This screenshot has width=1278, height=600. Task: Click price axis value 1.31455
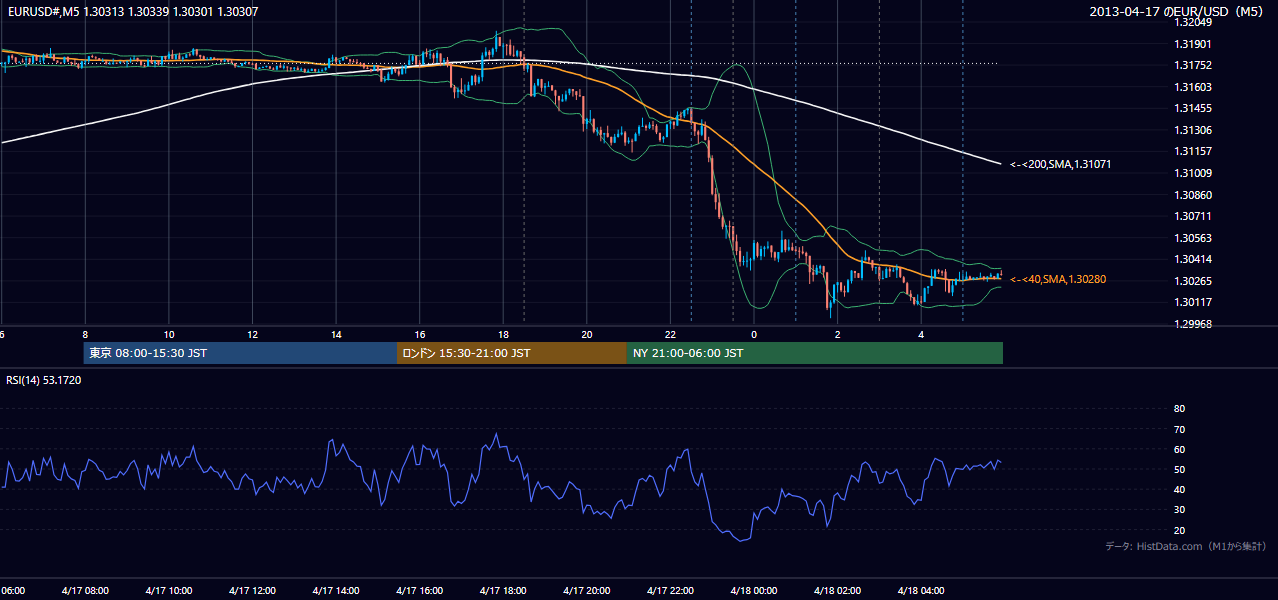click(x=1192, y=108)
